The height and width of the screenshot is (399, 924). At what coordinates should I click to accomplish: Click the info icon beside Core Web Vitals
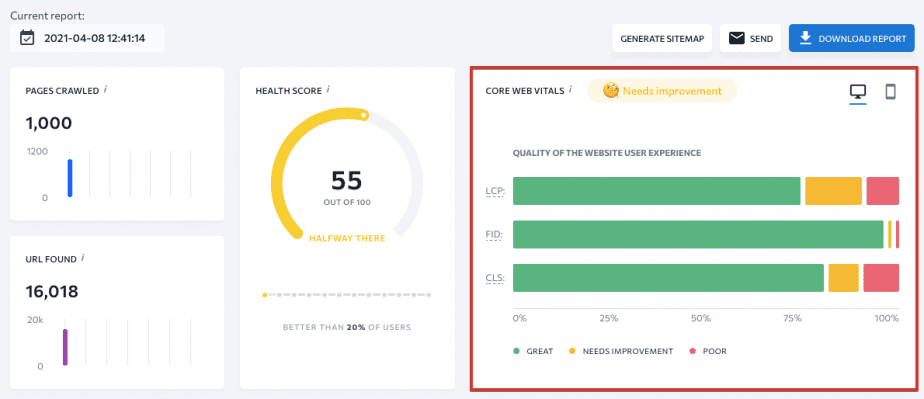570,90
